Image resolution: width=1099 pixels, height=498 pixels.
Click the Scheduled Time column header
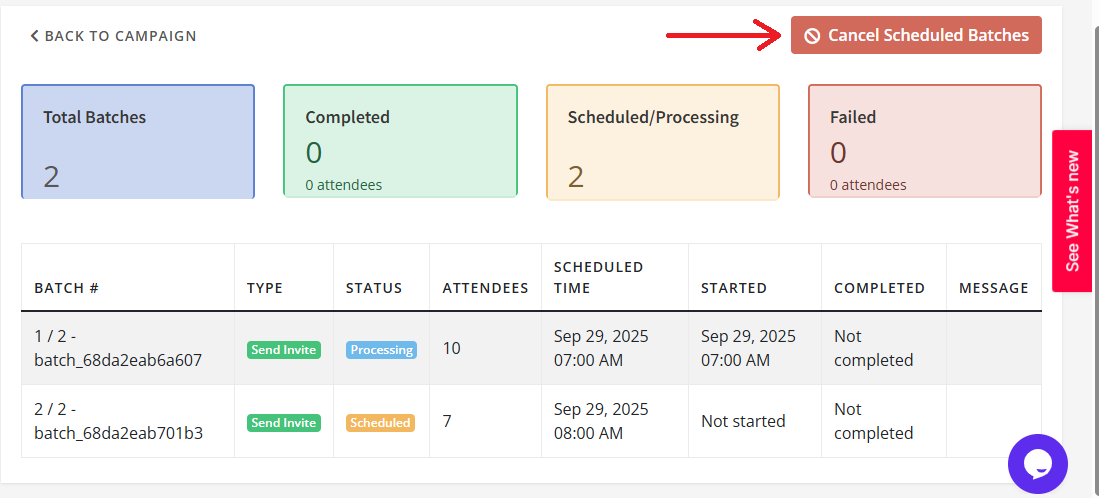tap(599, 277)
